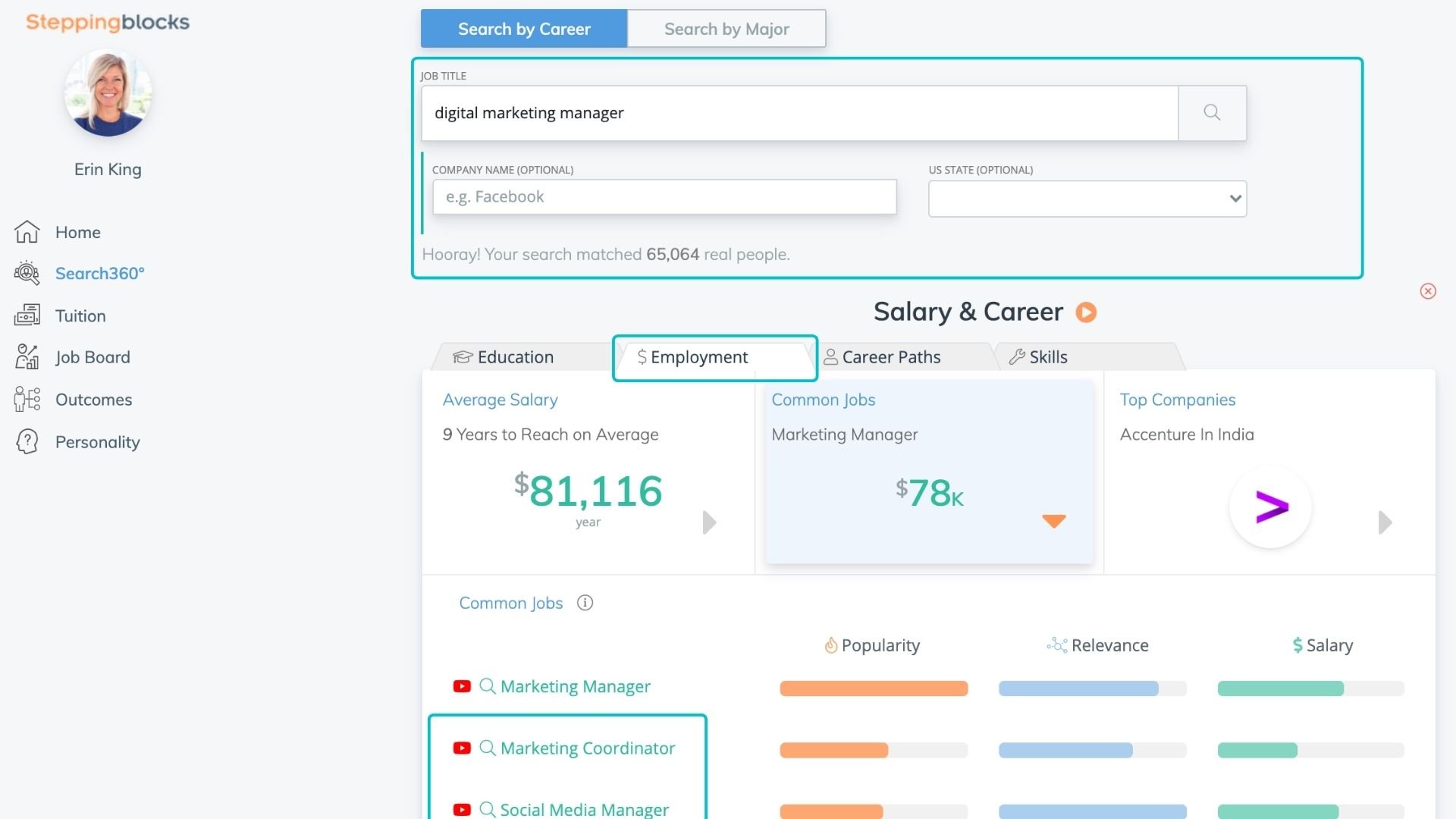Image resolution: width=1456 pixels, height=819 pixels.
Task: Open the Search360° sidebar link
Action: click(x=99, y=273)
